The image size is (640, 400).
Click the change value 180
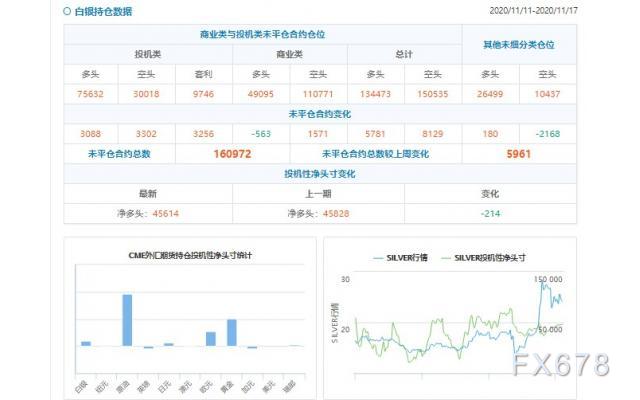[490, 134]
